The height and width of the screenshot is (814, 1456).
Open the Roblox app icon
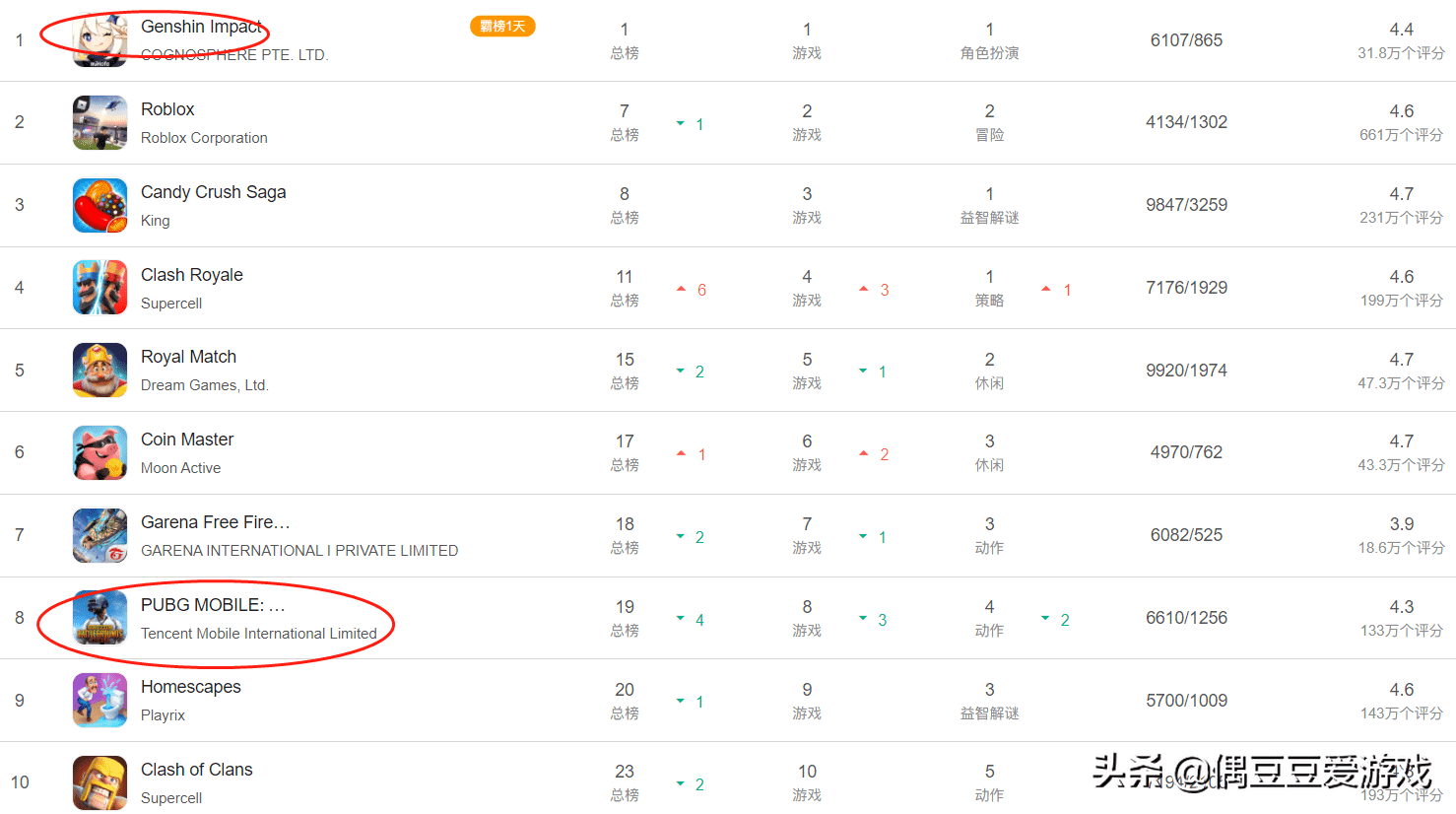(99, 122)
